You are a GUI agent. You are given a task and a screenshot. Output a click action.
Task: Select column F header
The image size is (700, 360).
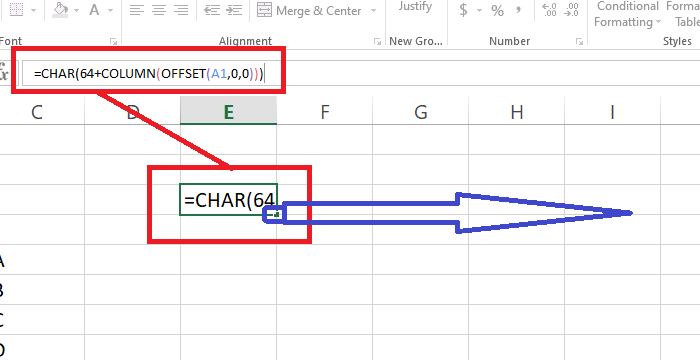(325, 112)
